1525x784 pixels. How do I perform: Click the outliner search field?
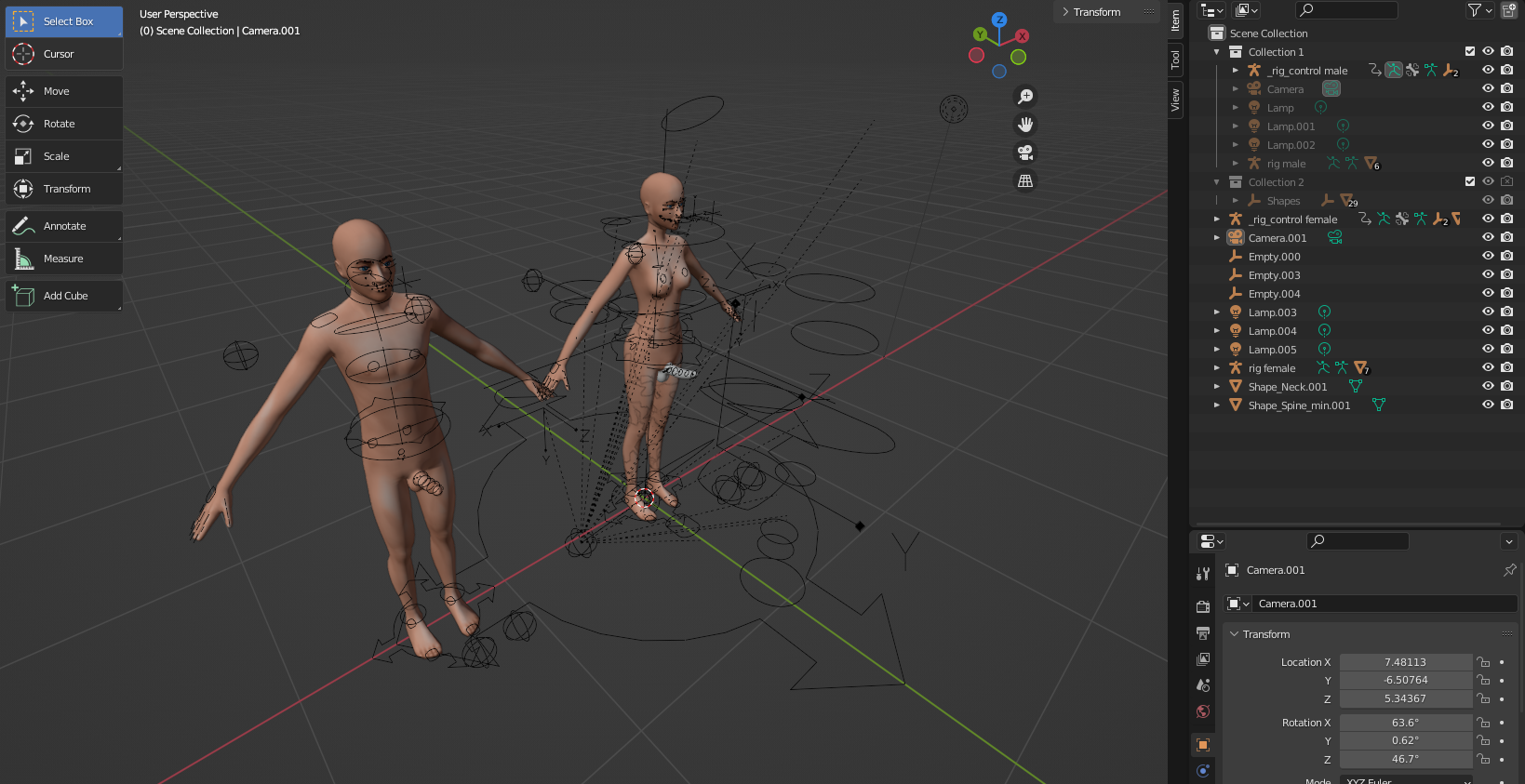tap(1346, 10)
